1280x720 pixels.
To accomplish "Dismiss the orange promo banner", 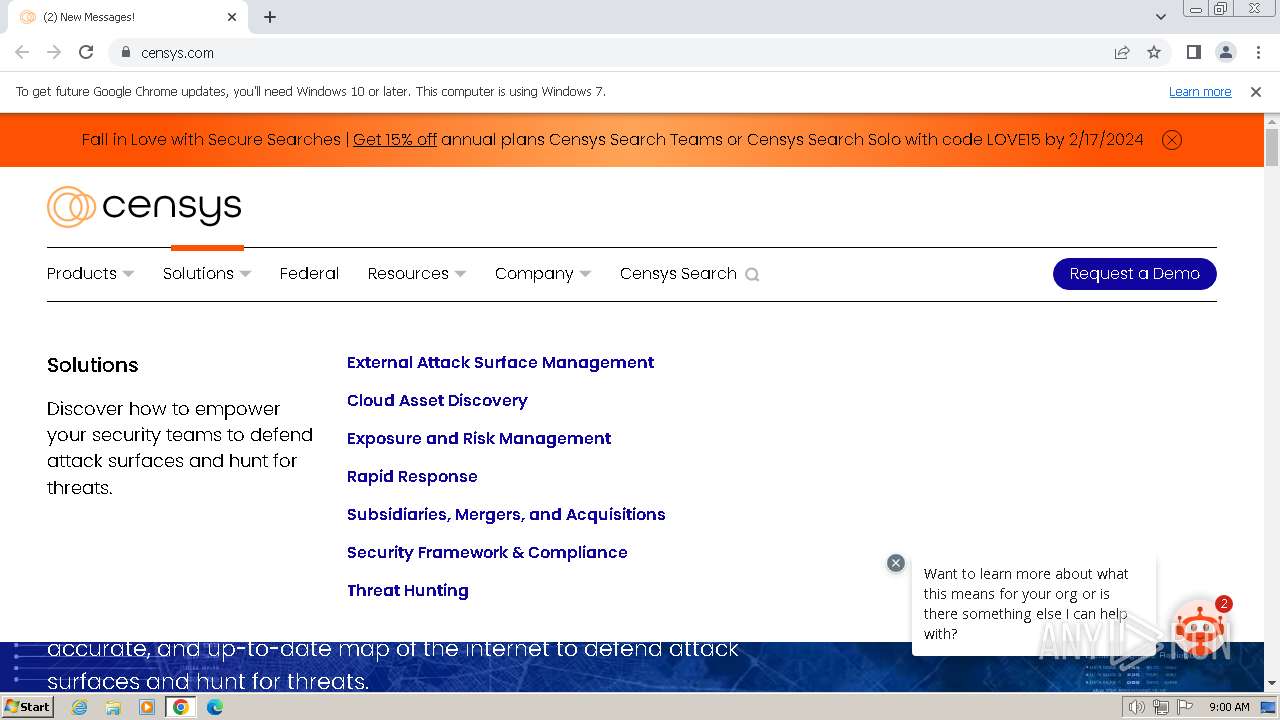I will point(1172,140).
